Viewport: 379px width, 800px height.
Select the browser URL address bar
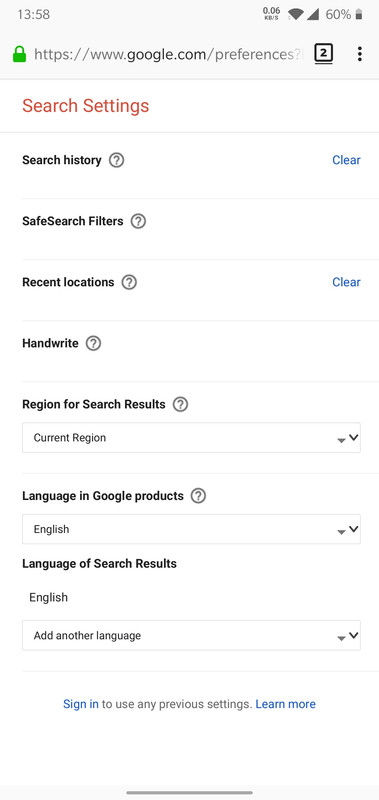(x=168, y=54)
